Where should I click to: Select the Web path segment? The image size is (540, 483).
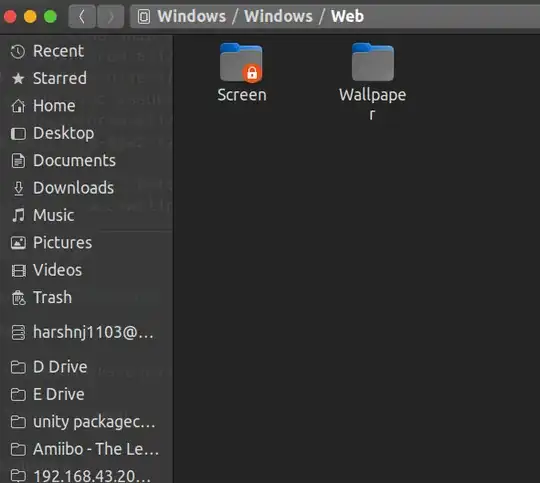347,17
